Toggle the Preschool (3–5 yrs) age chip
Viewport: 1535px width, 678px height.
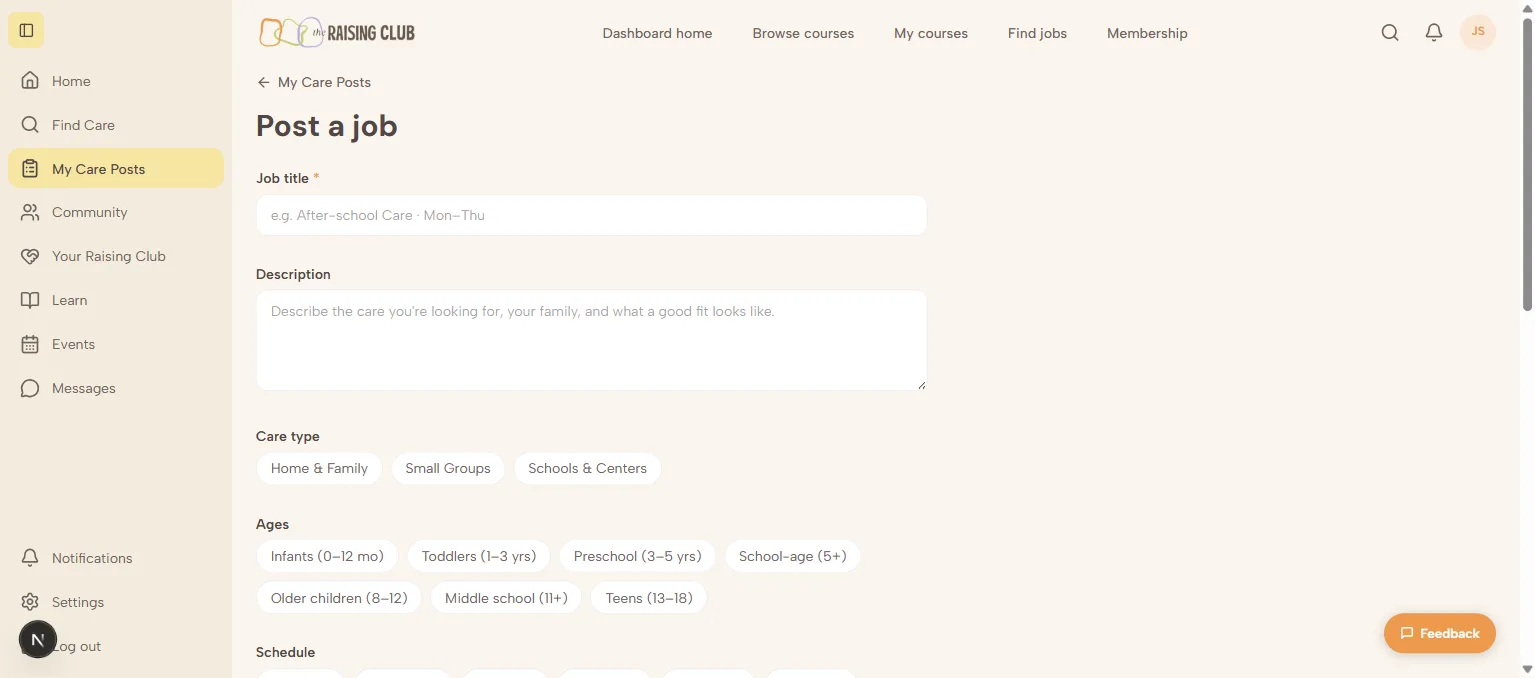(638, 556)
